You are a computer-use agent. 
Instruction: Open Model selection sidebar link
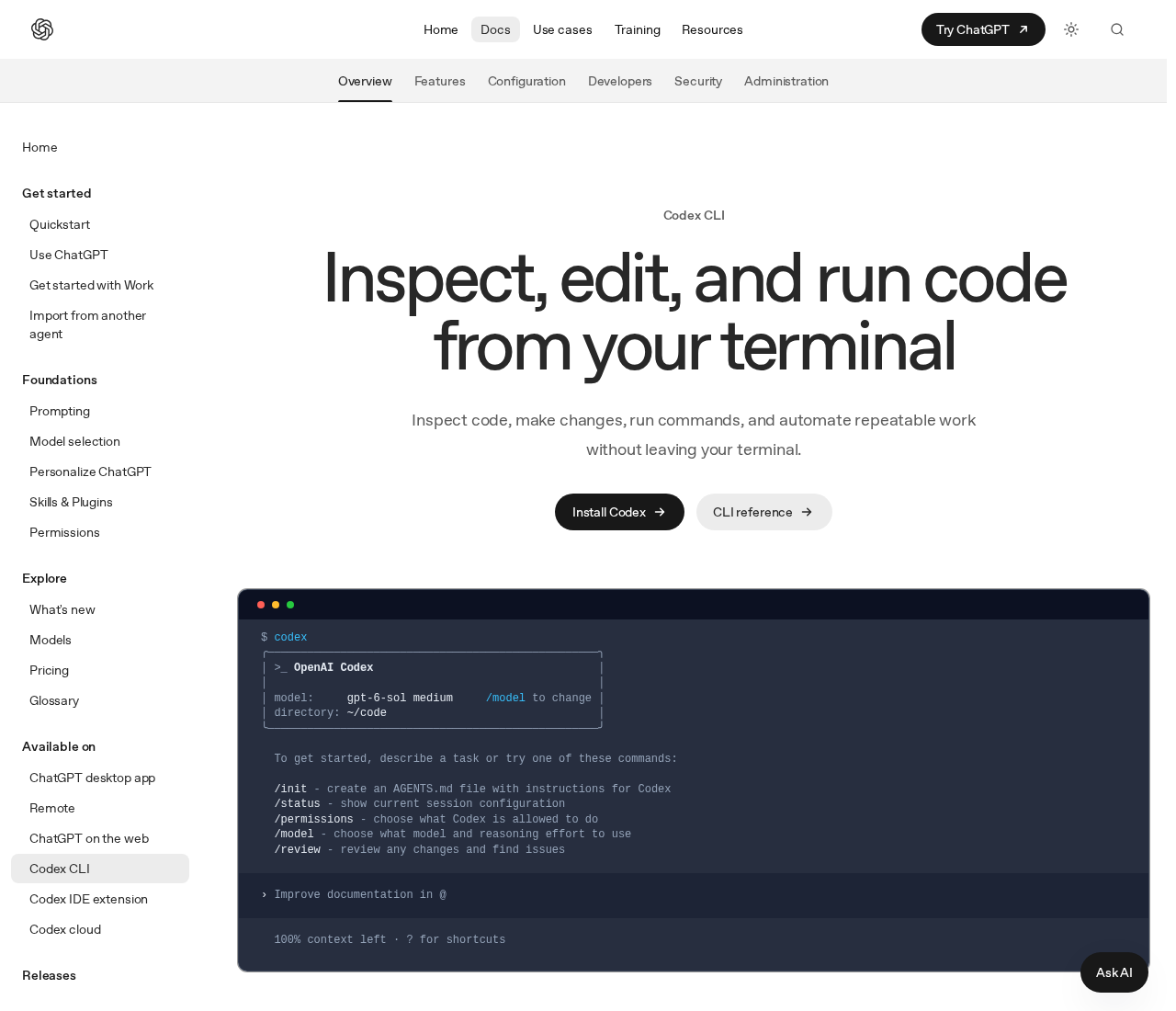coord(74,441)
